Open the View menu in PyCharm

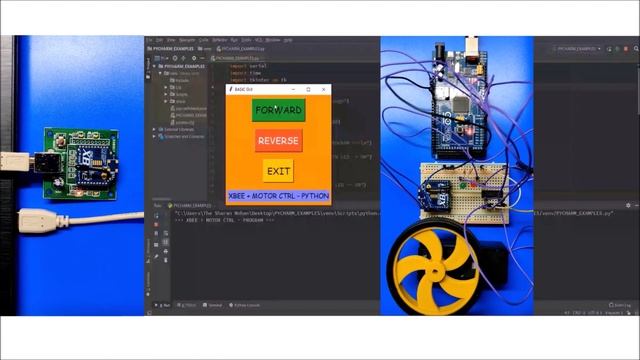pos(171,40)
